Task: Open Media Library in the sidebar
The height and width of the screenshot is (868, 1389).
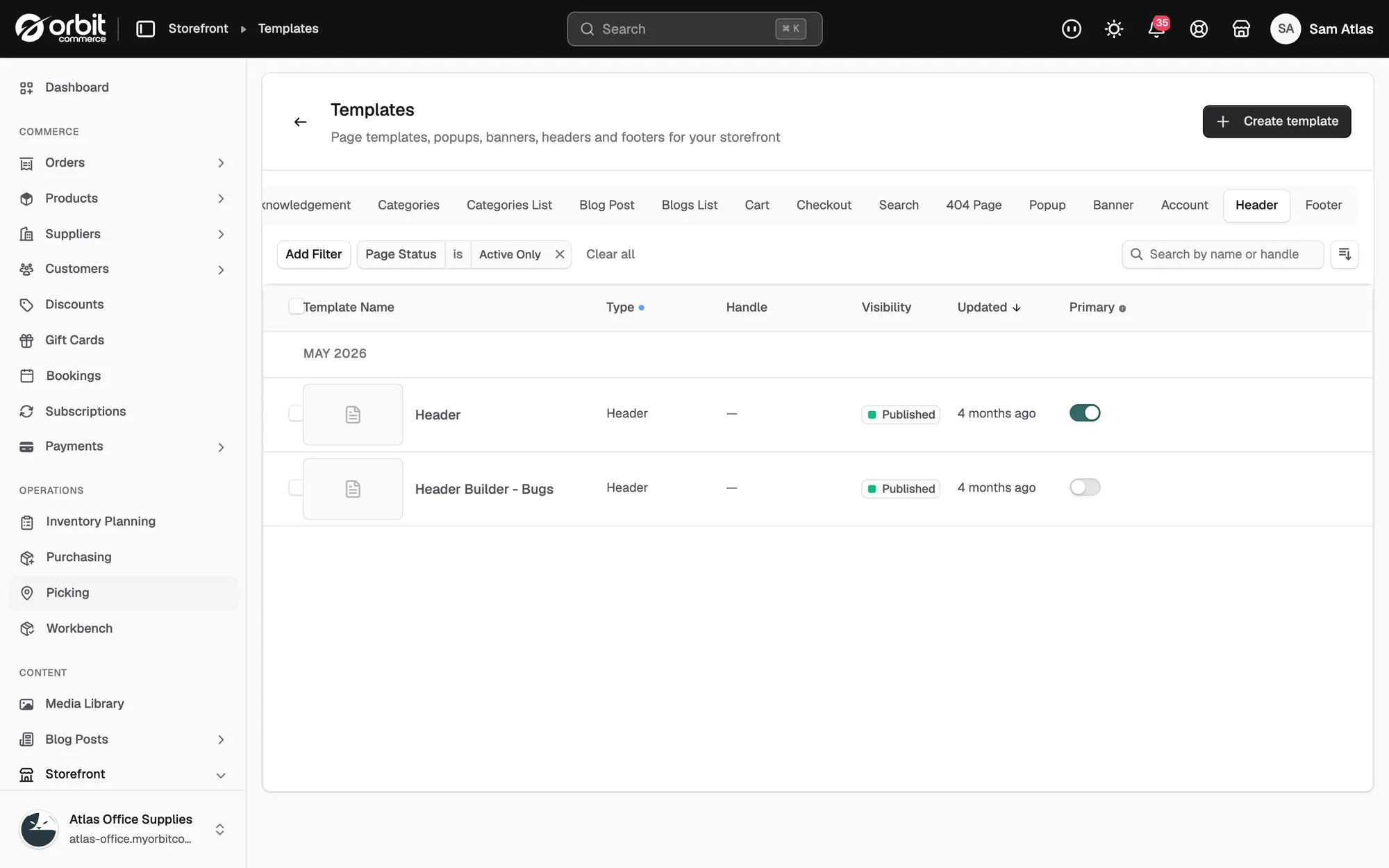Action: tap(124, 703)
